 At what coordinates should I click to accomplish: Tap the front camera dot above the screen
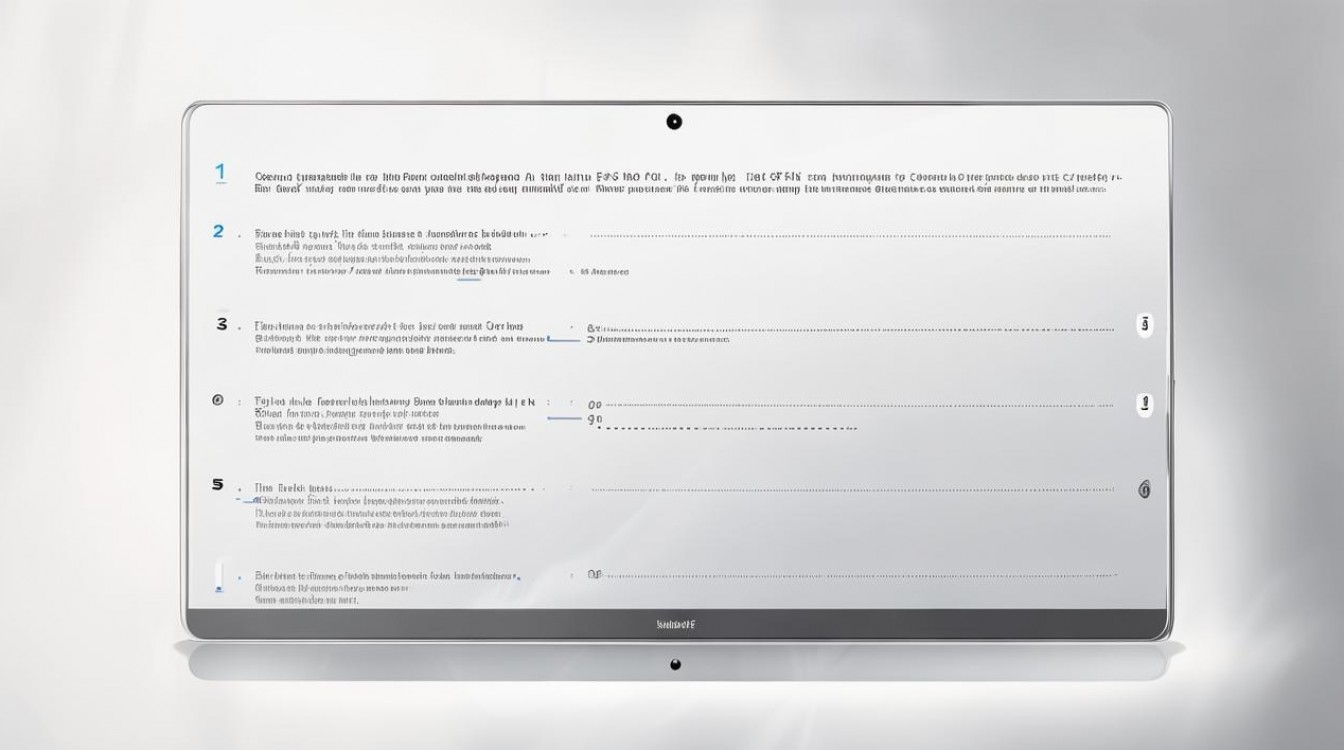674,122
